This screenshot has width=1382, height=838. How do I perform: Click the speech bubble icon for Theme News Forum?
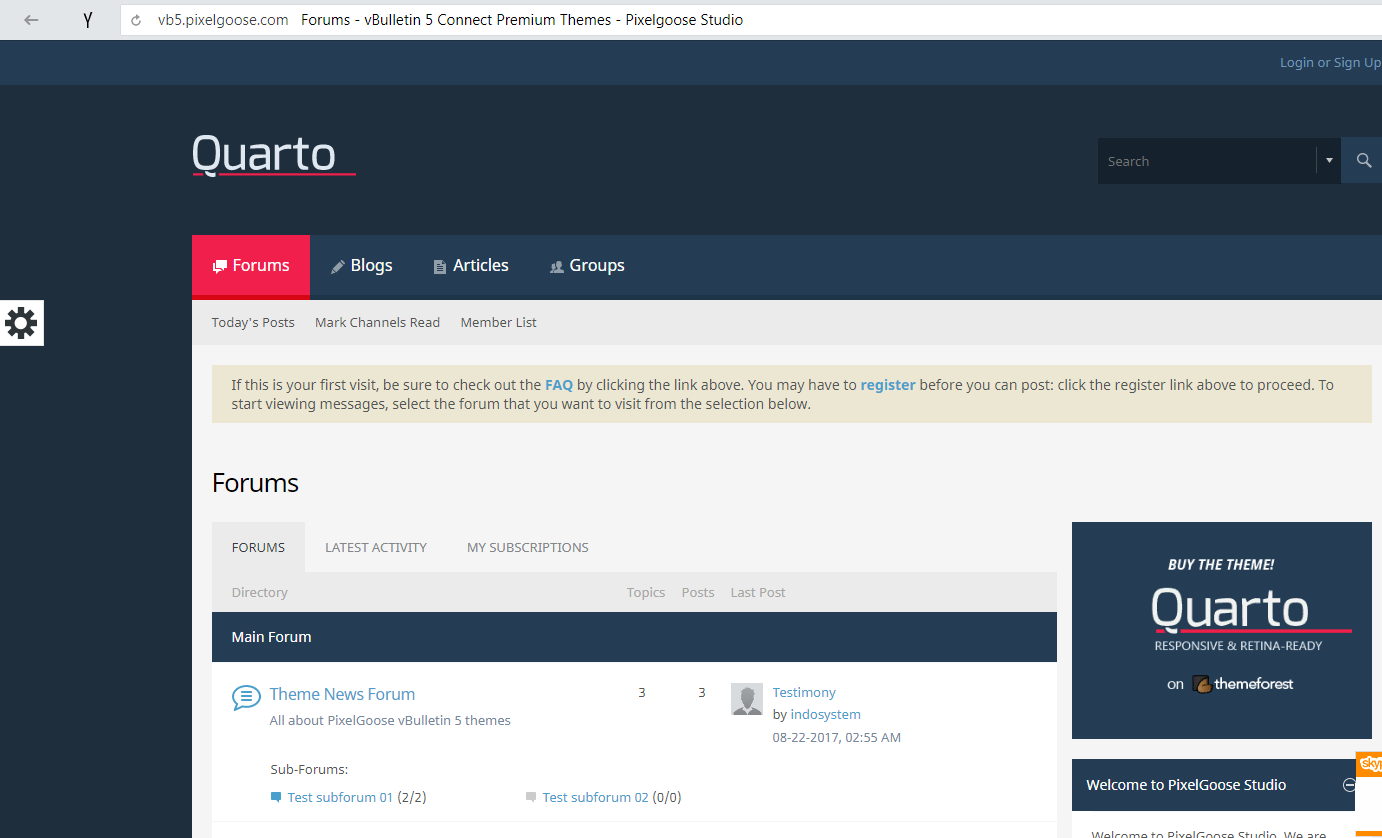coord(246,697)
